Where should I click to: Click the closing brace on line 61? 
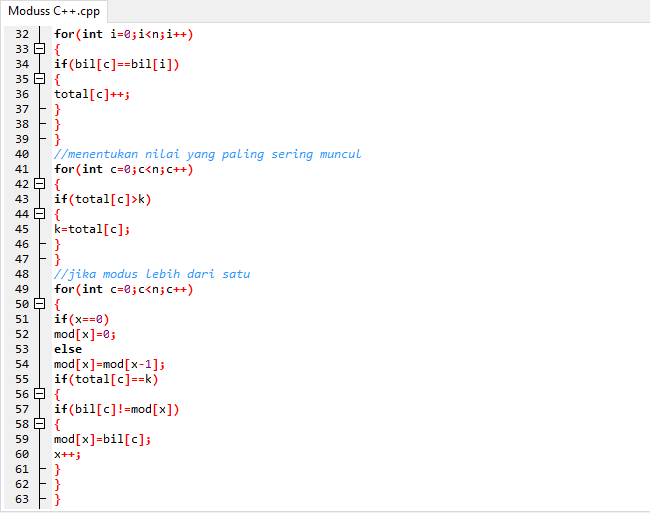click(58, 469)
